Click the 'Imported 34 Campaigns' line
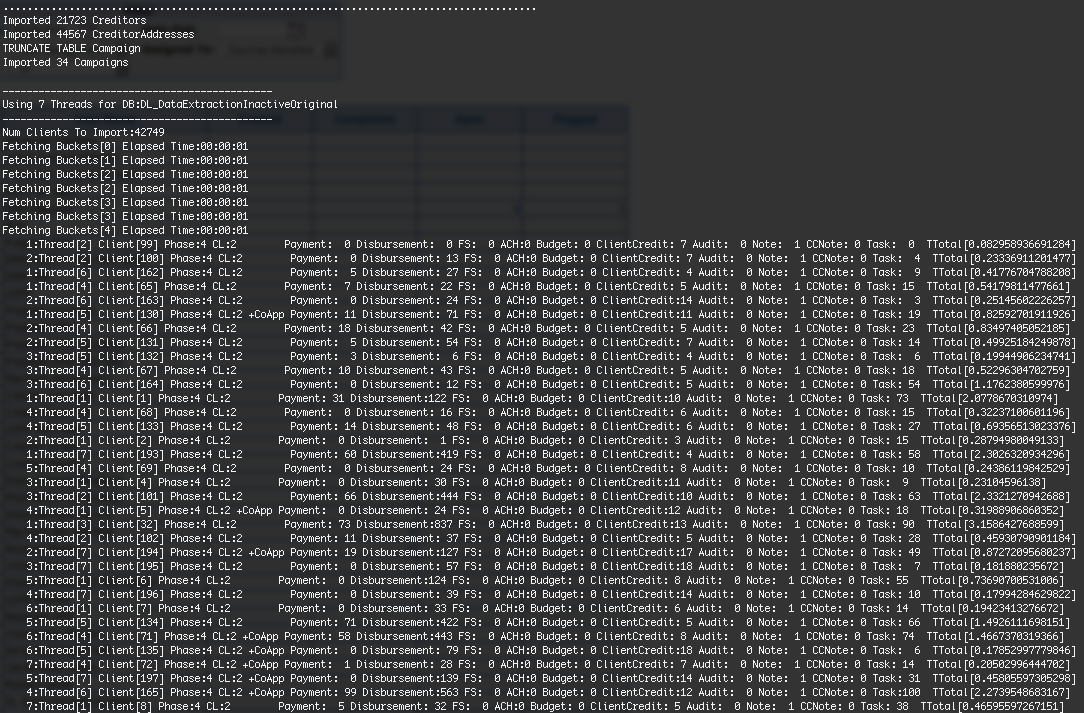 (65, 62)
